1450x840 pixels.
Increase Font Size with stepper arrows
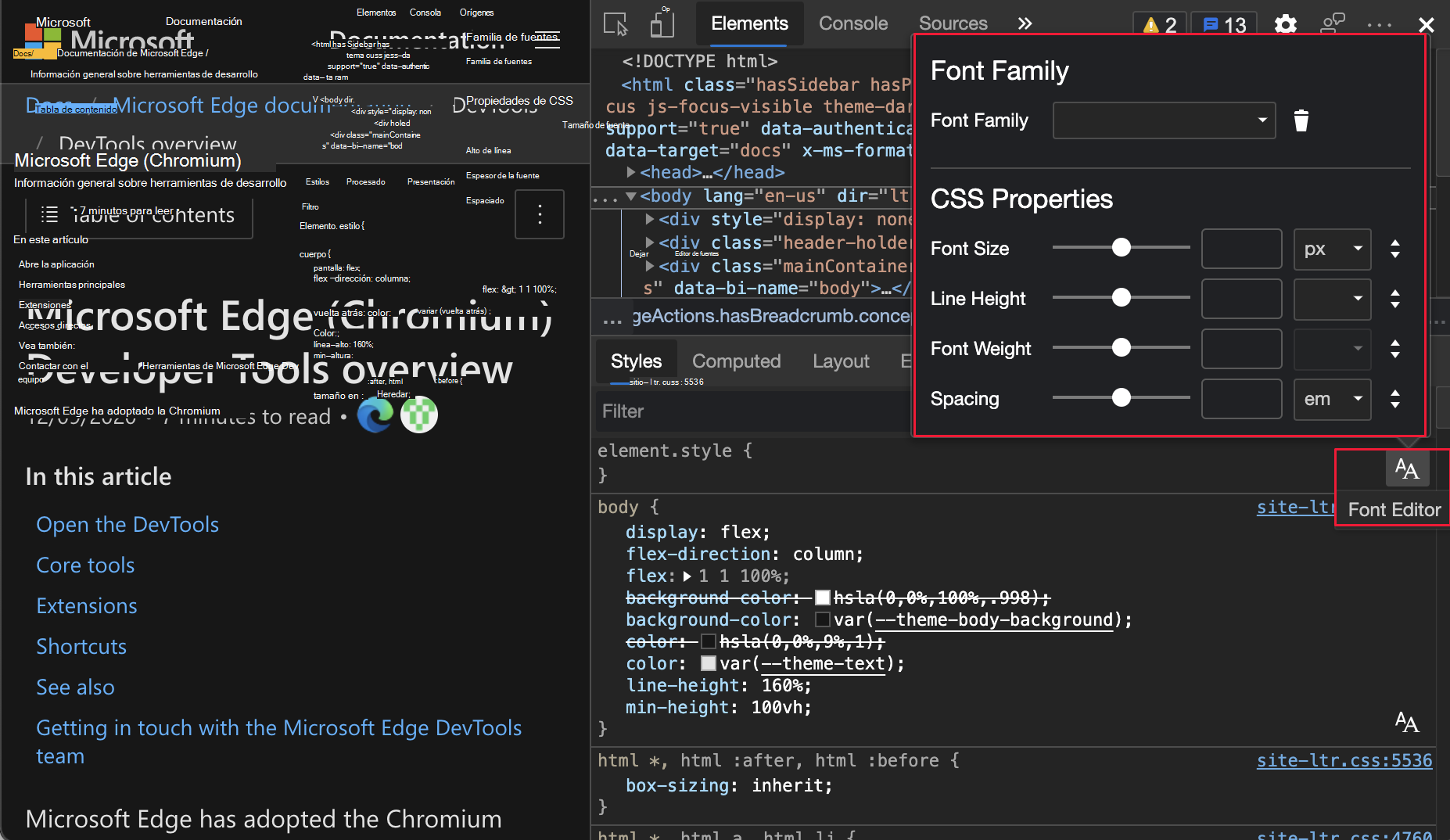1395,249
